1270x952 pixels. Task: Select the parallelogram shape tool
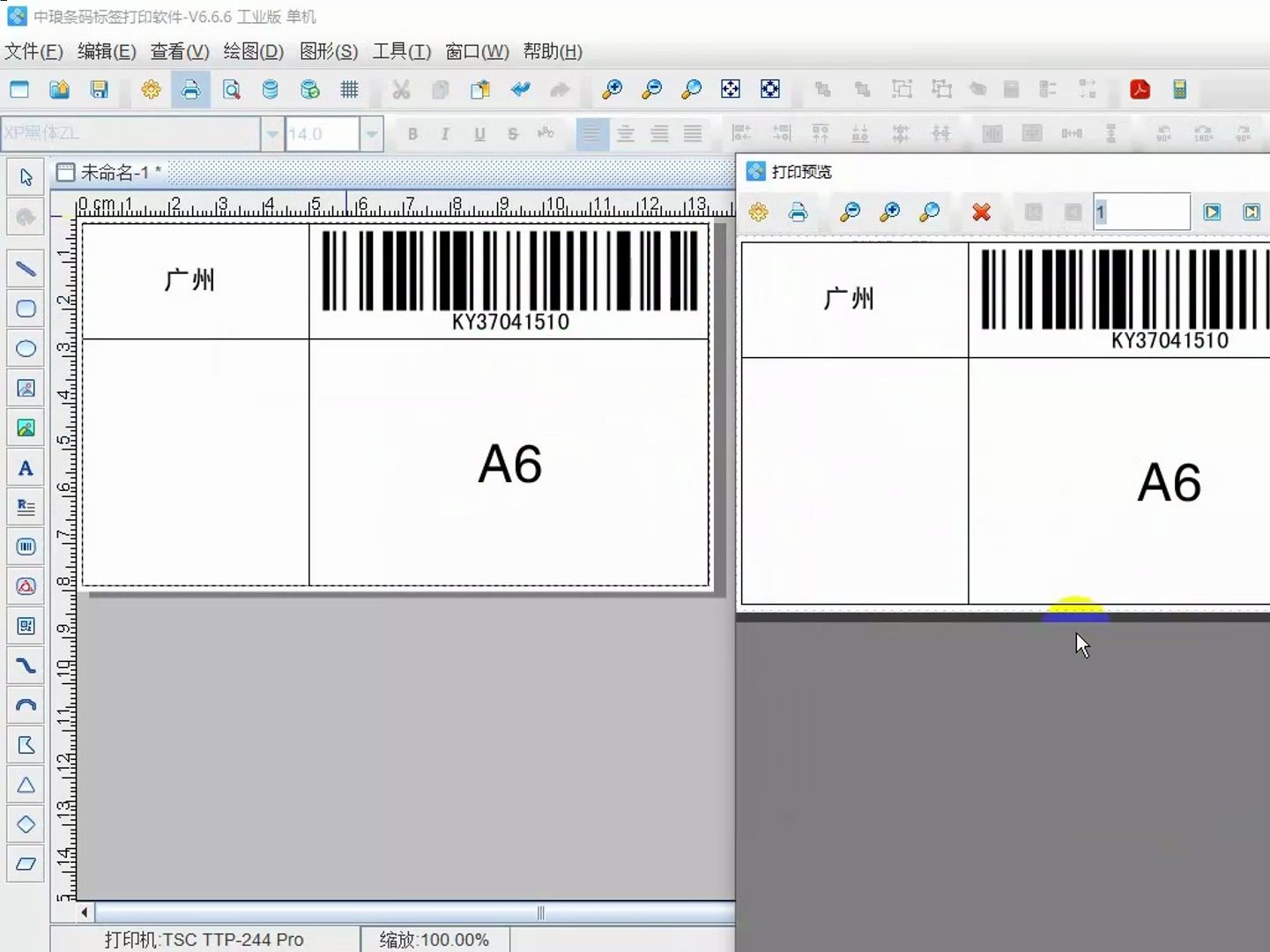click(26, 864)
